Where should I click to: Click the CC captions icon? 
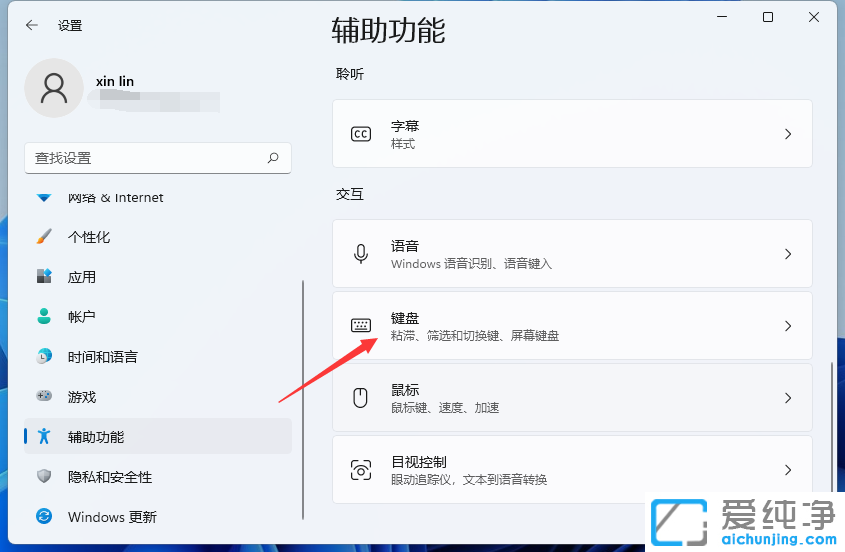[361, 134]
